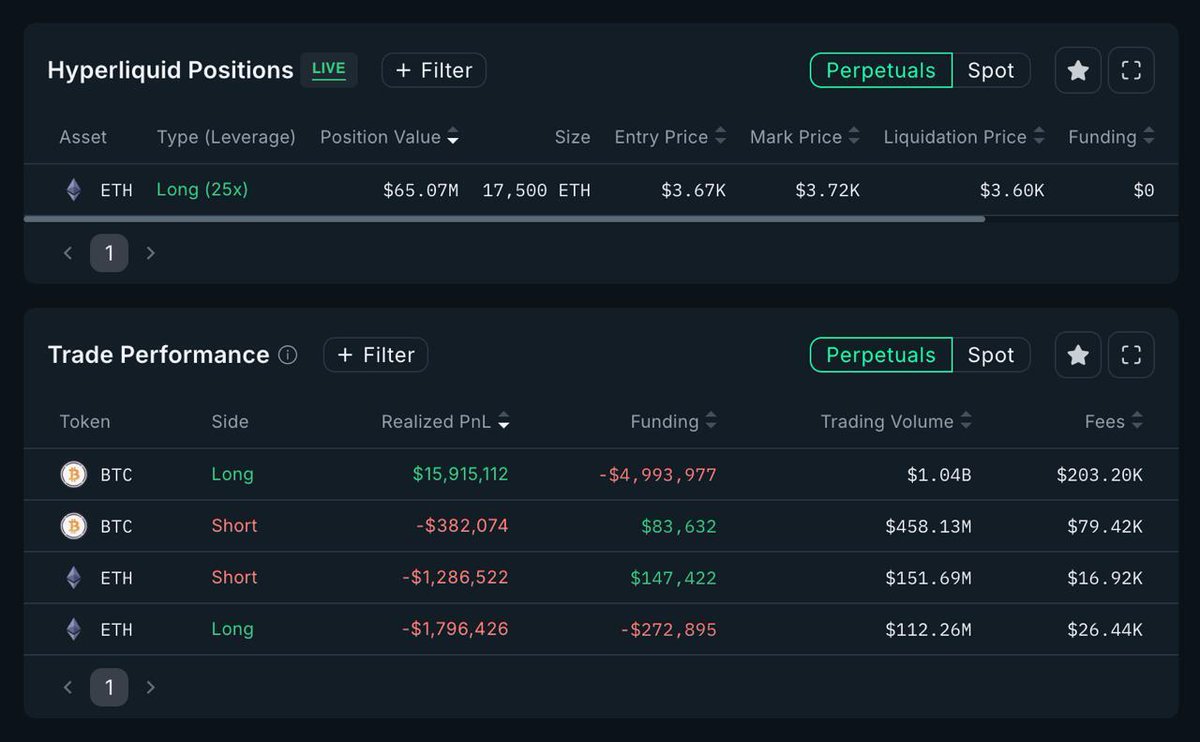Click the ETH icon in Positions row
The image size is (1200, 742).
(74, 190)
